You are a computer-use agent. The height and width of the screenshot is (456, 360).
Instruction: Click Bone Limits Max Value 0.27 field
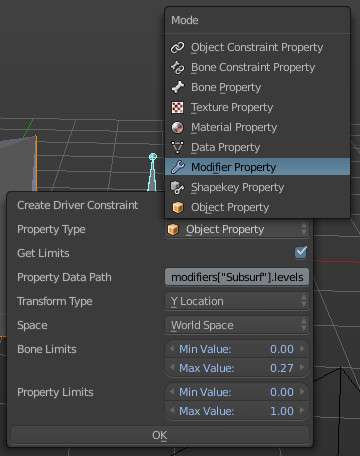tap(237, 368)
